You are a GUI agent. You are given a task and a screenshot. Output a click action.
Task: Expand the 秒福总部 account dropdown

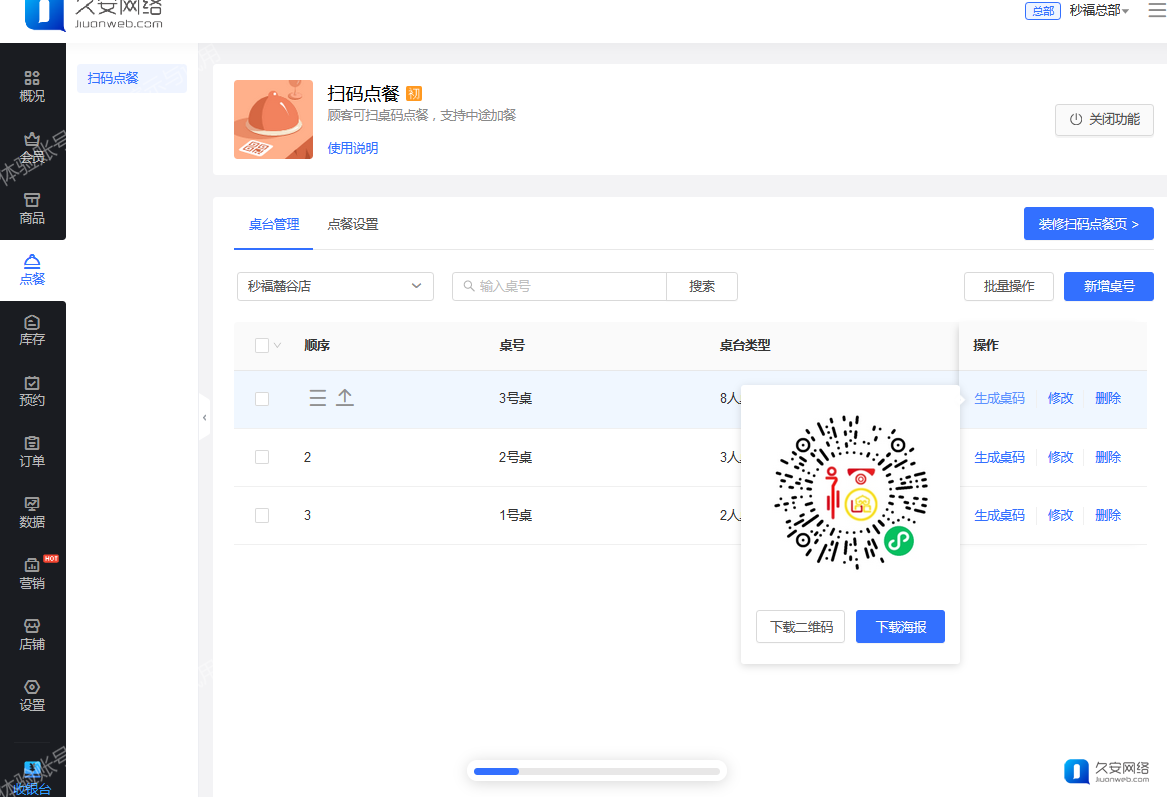click(1099, 10)
